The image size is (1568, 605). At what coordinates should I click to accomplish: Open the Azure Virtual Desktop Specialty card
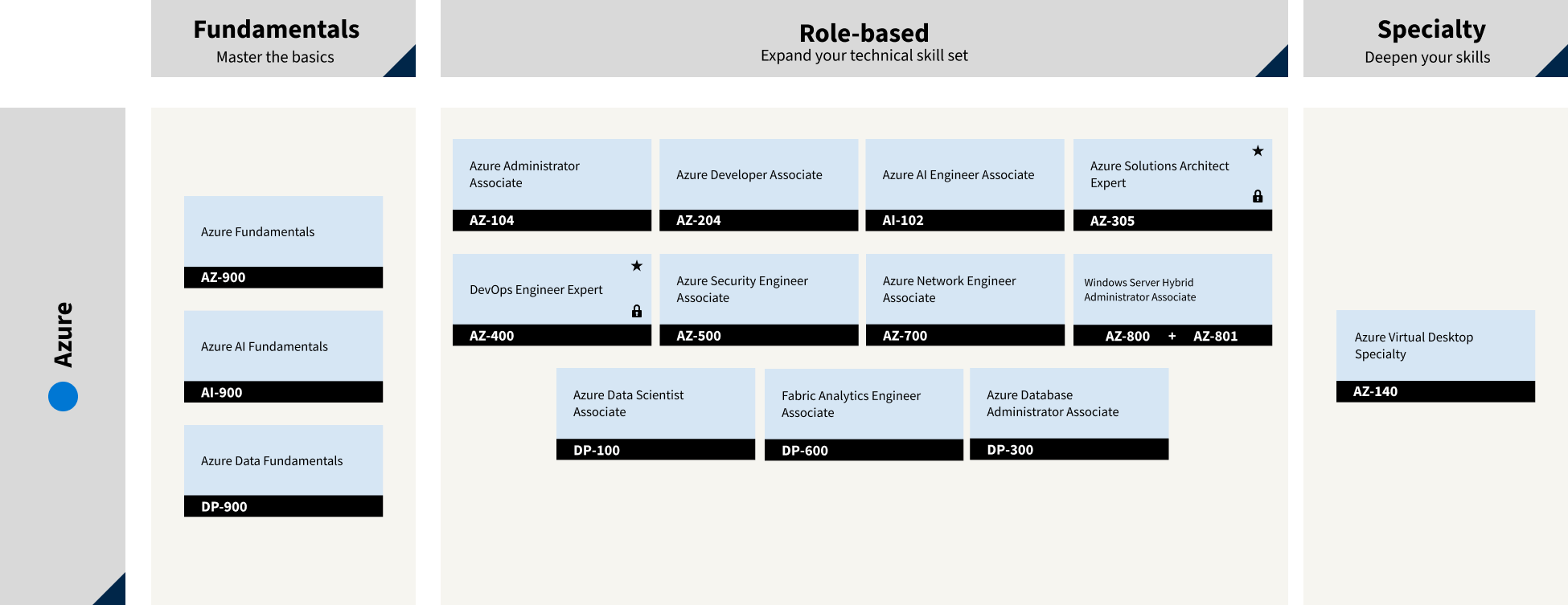[x=1435, y=356]
